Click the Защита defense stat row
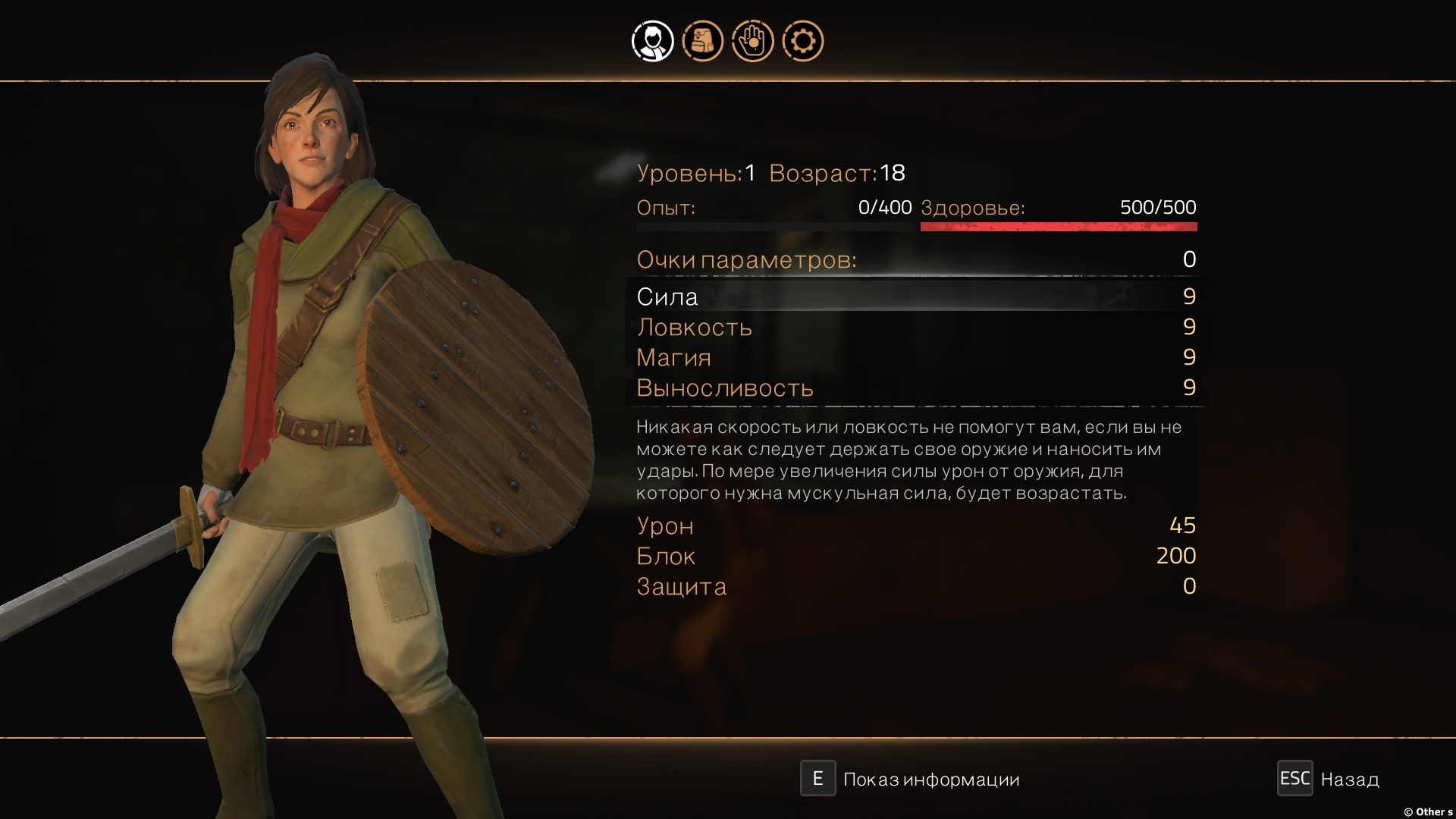This screenshot has height=819, width=1456. click(x=916, y=586)
